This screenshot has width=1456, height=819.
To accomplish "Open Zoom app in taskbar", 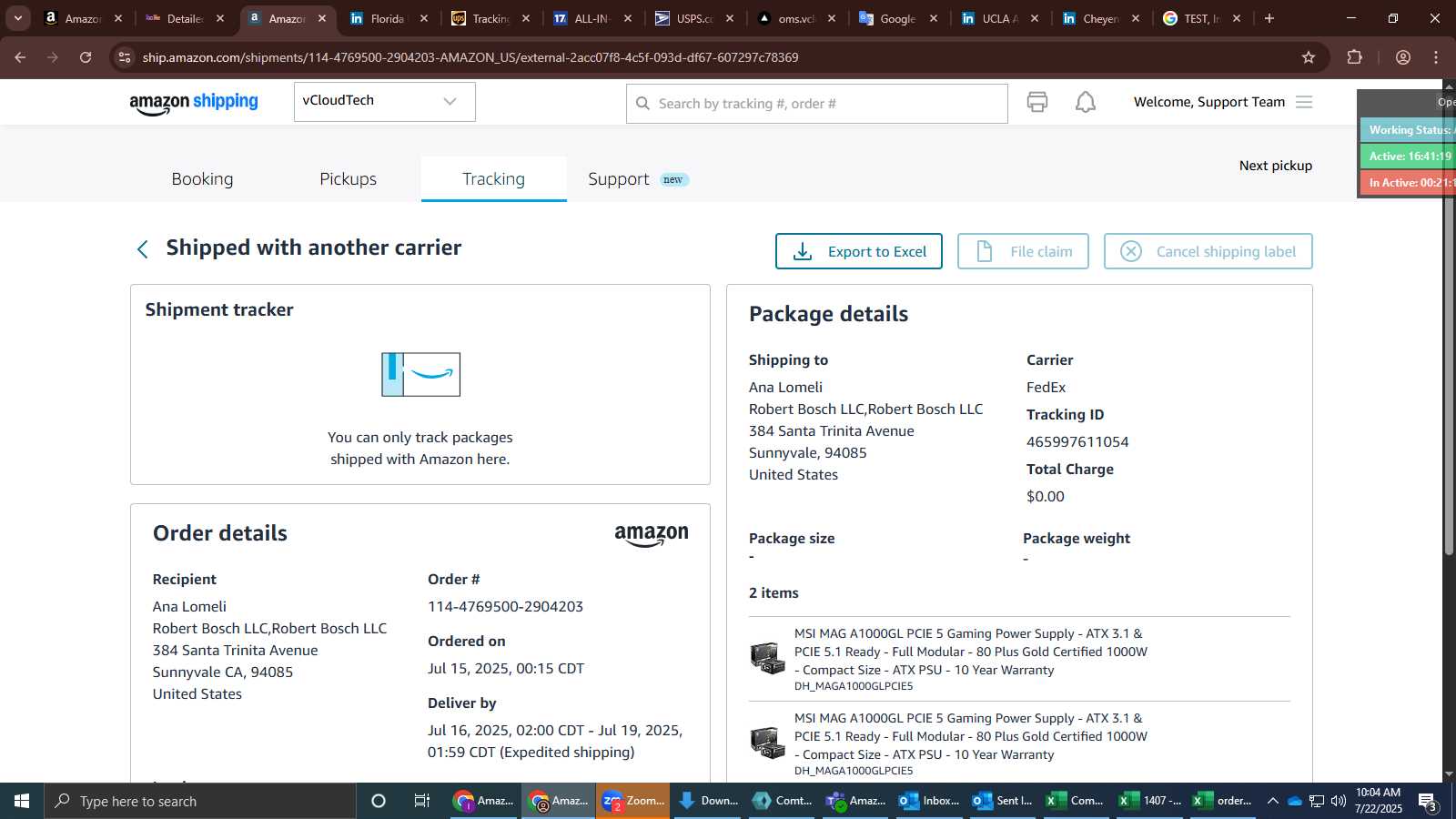I will click(x=633, y=801).
